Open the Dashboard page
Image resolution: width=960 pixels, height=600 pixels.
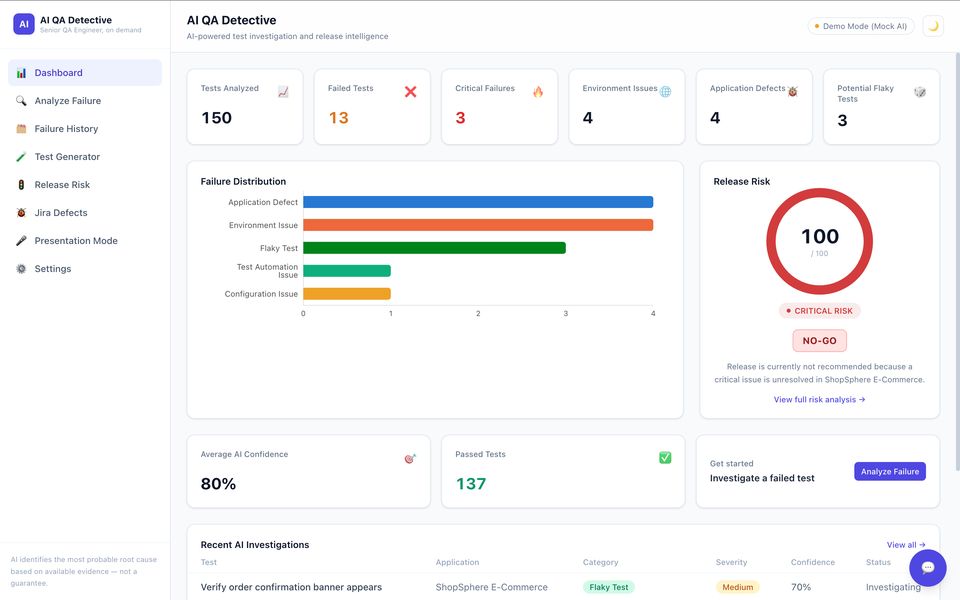(85, 73)
